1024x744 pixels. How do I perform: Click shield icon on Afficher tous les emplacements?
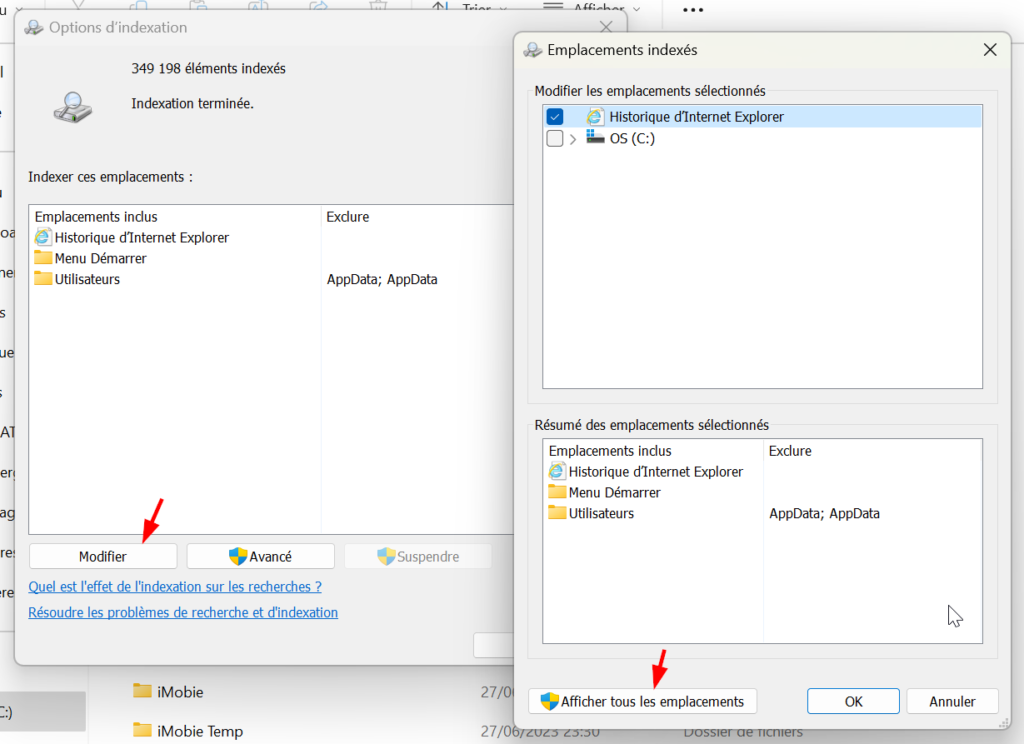click(550, 701)
